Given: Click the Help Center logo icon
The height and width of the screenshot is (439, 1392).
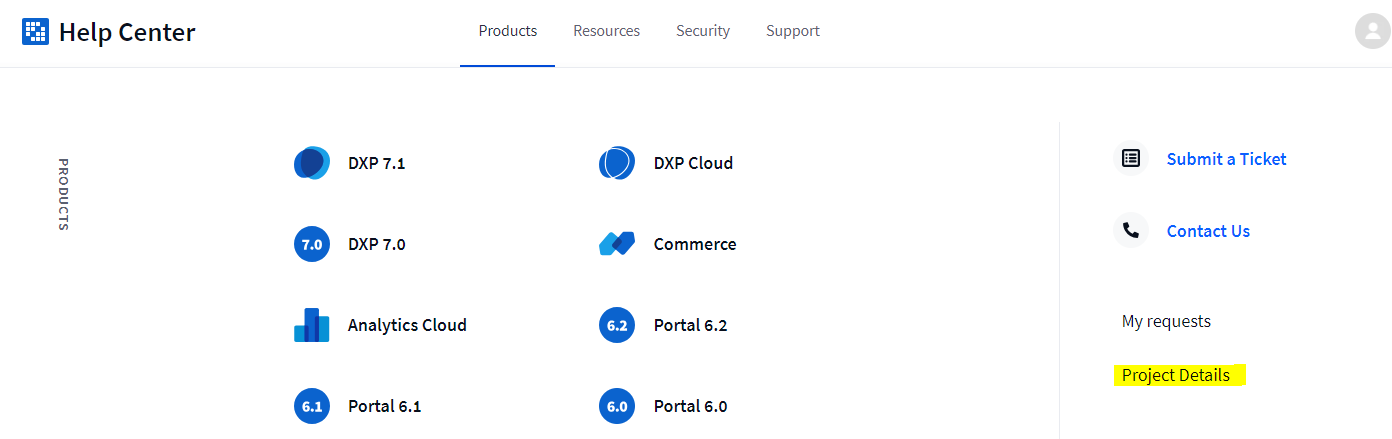Looking at the screenshot, I should [35, 32].
